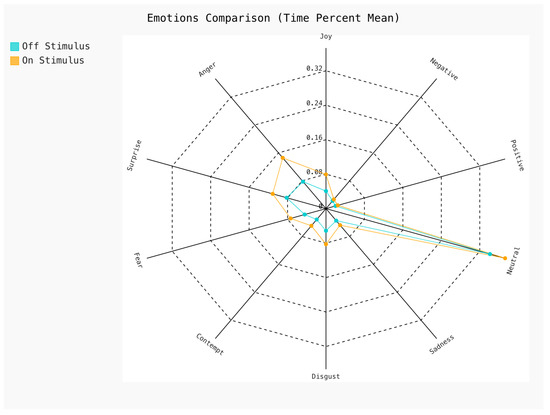Screen dimensions: 550x415
Task: Click the Sadness axis label
Action: (442, 344)
